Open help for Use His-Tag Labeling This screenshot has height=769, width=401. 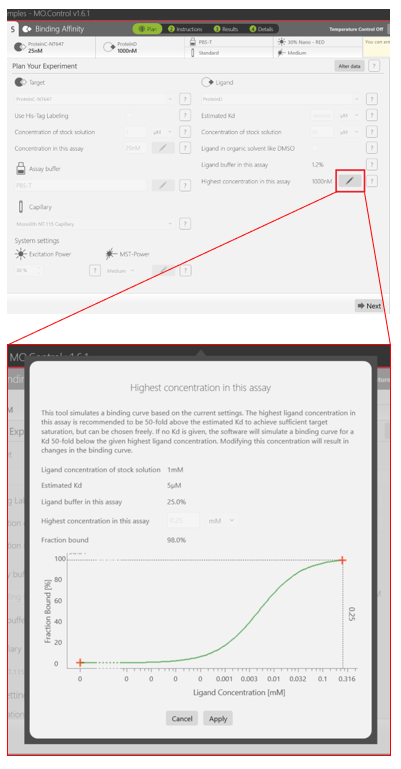click(185, 115)
